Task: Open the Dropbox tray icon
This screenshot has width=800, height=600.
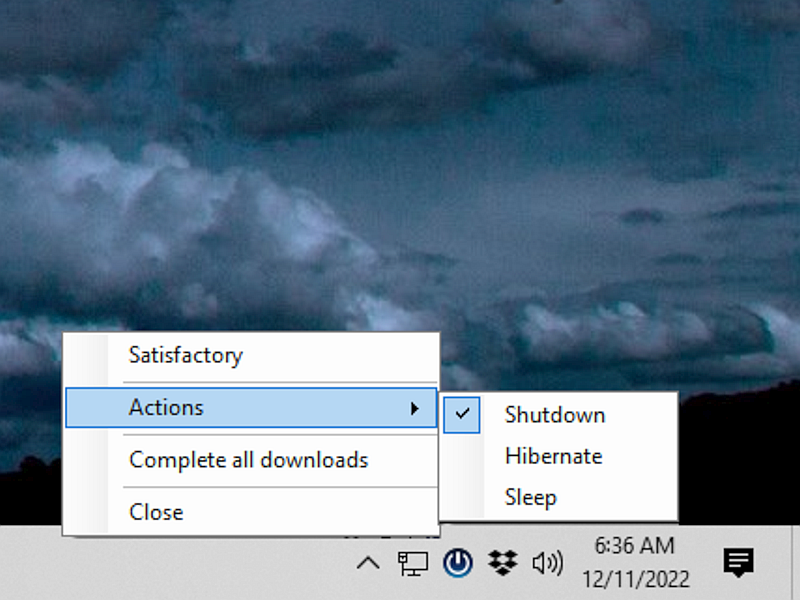Action: (503, 563)
